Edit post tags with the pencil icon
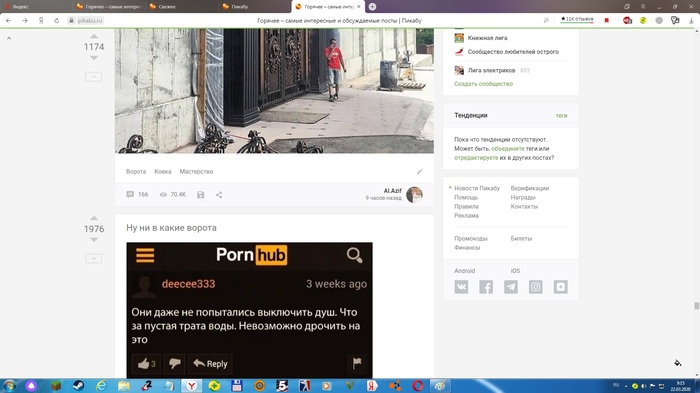This screenshot has width=700, height=393. pos(420,171)
